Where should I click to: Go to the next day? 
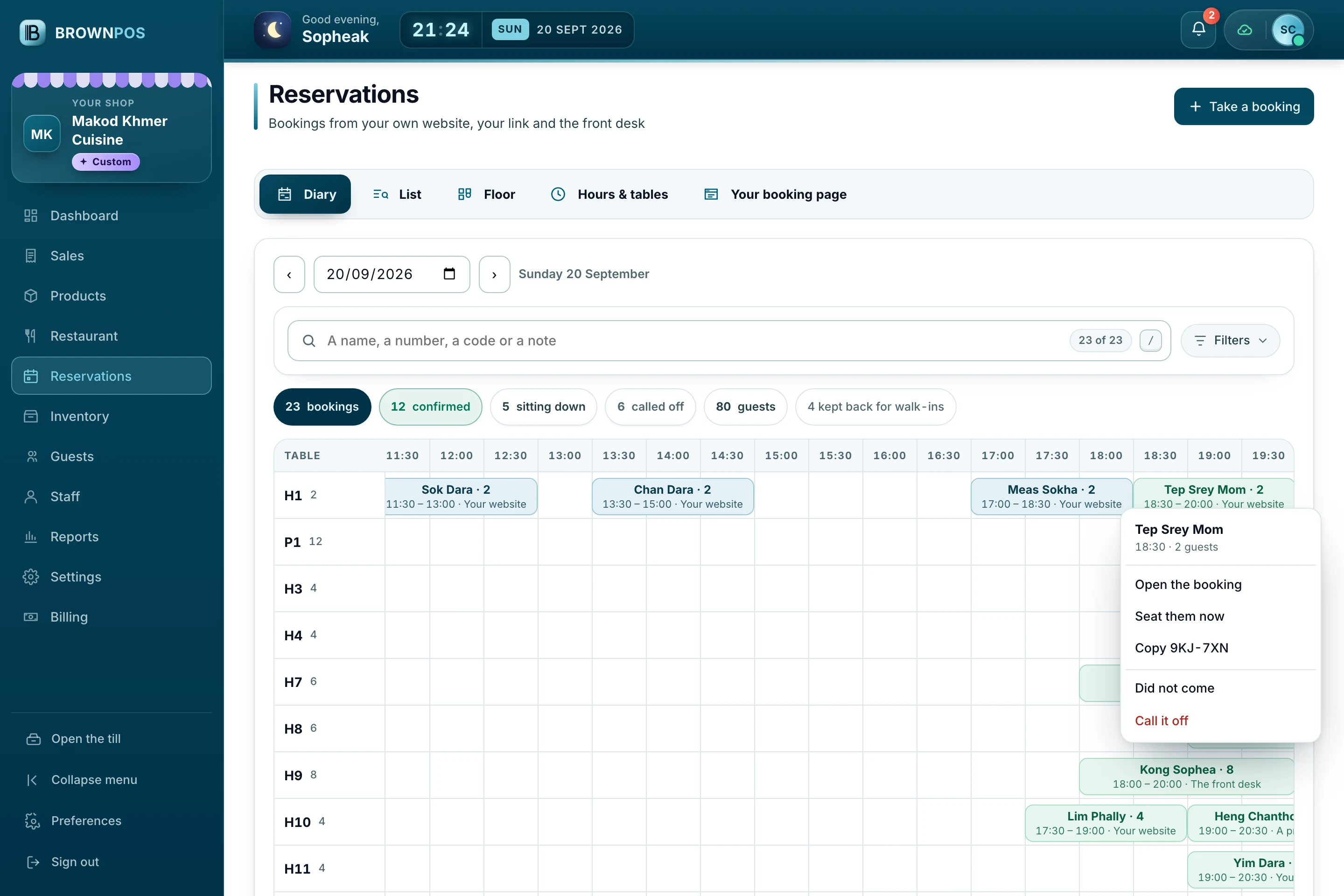point(494,274)
